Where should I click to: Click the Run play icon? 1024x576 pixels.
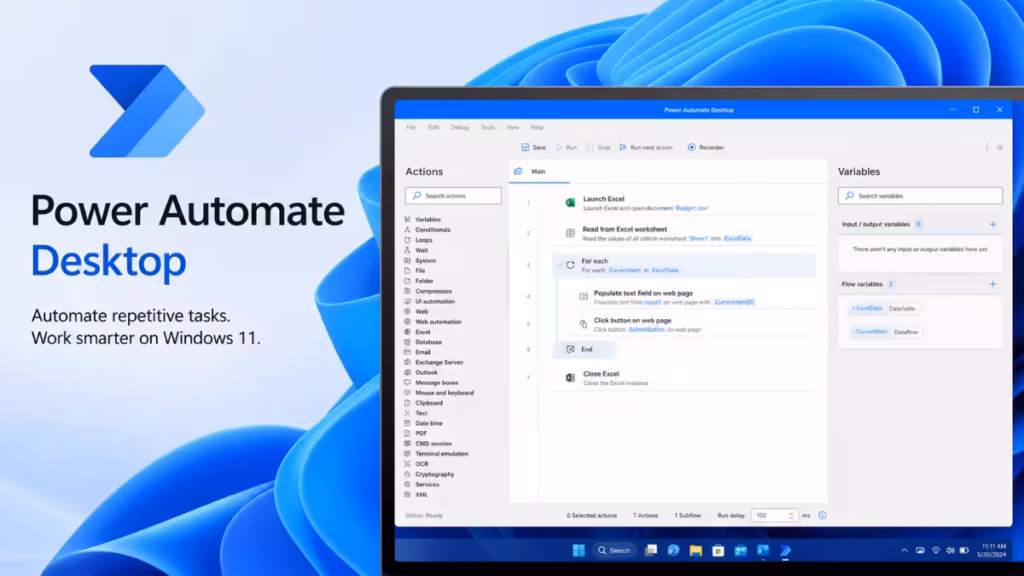click(559, 148)
